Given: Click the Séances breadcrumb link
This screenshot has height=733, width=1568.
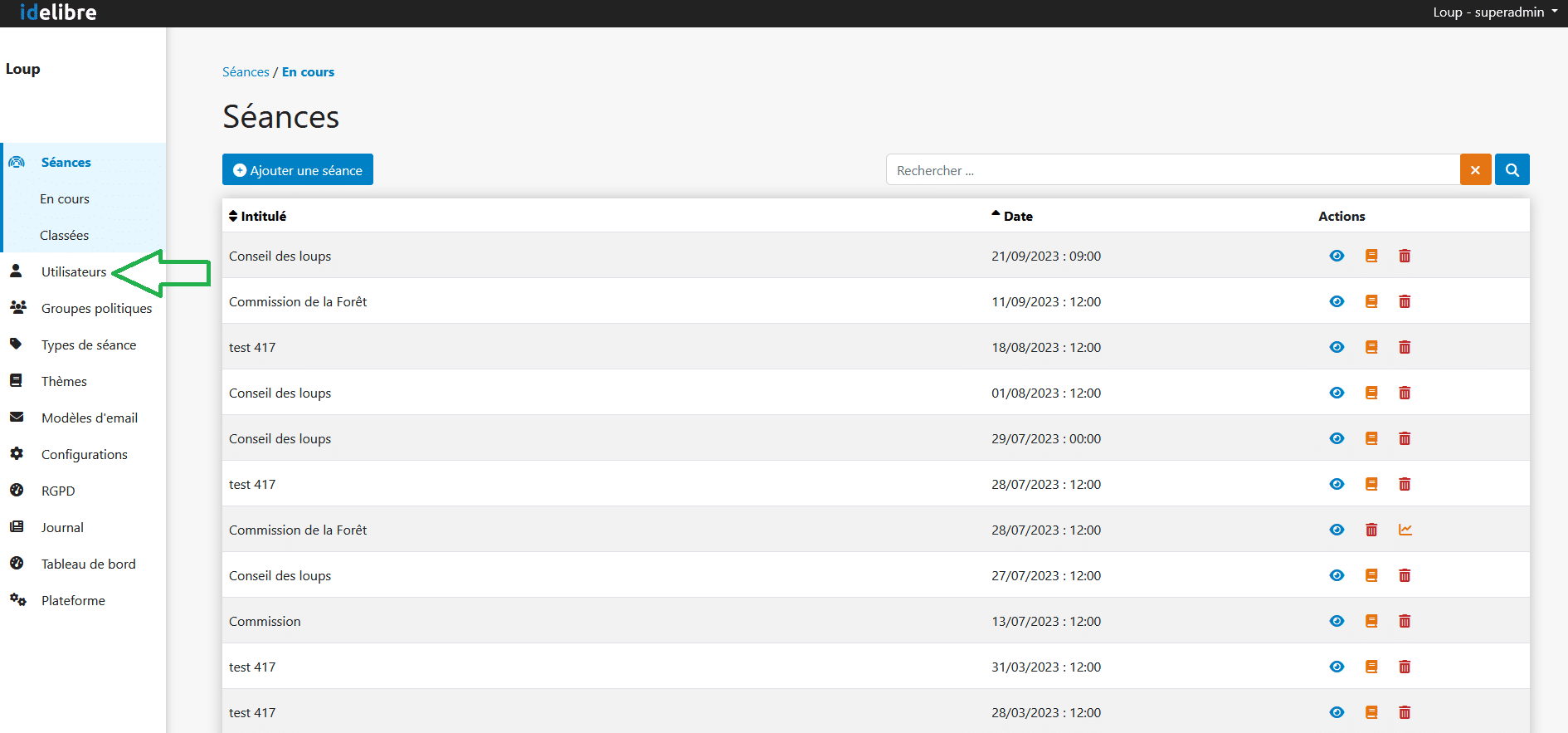Looking at the screenshot, I should pyautogui.click(x=246, y=72).
